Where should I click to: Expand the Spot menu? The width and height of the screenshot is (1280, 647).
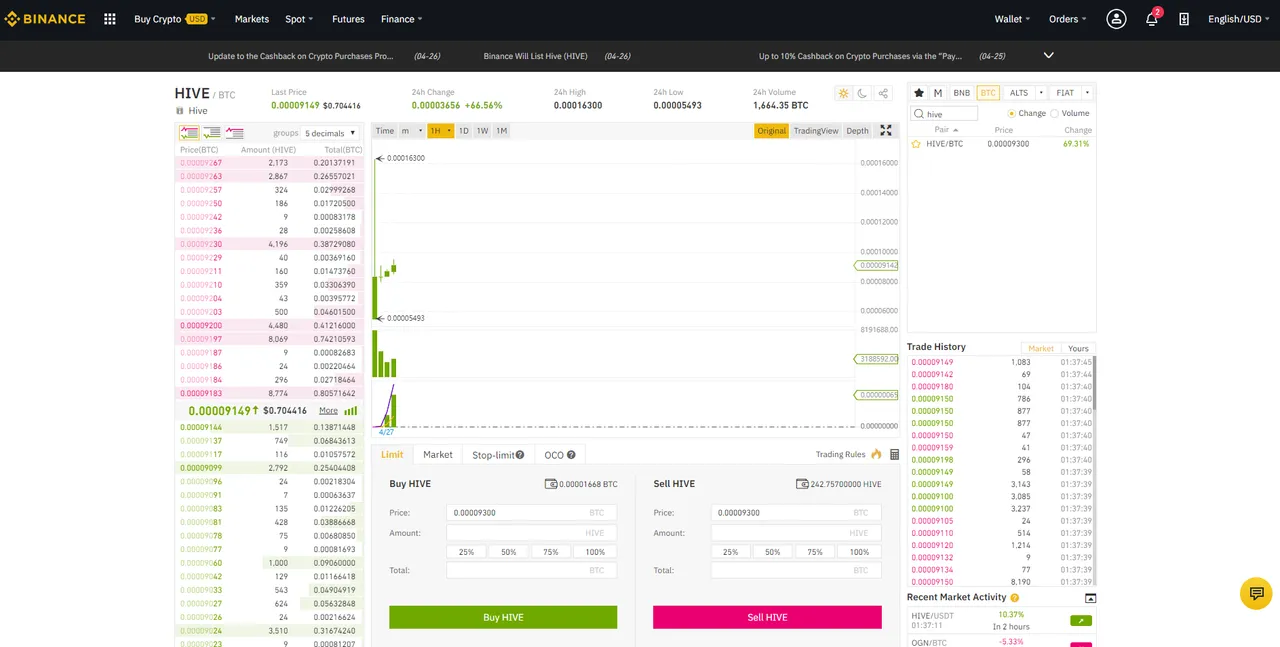point(299,19)
